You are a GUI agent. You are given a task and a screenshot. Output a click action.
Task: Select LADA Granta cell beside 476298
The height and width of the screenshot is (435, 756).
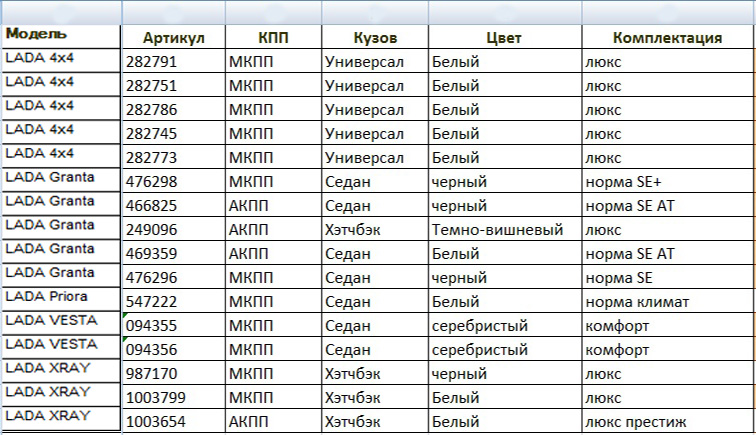(61, 179)
